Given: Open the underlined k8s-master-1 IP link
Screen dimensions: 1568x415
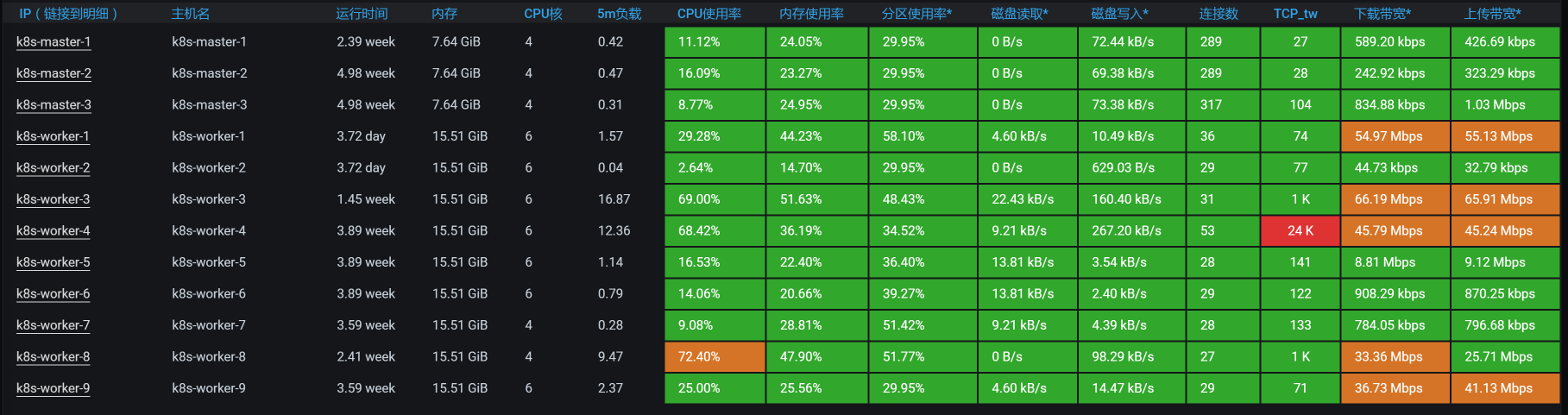Looking at the screenshot, I should point(54,42).
